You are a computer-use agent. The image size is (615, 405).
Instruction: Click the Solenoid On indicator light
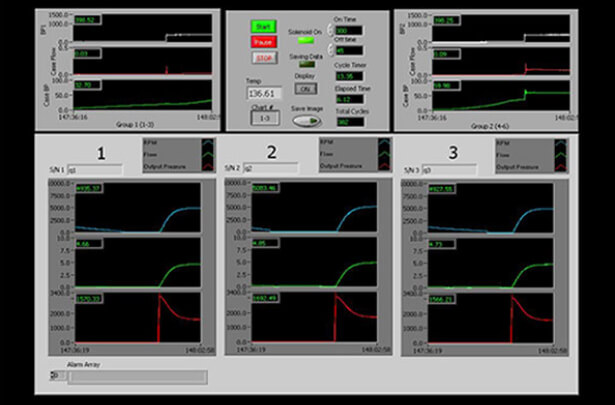tap(306, 40)
